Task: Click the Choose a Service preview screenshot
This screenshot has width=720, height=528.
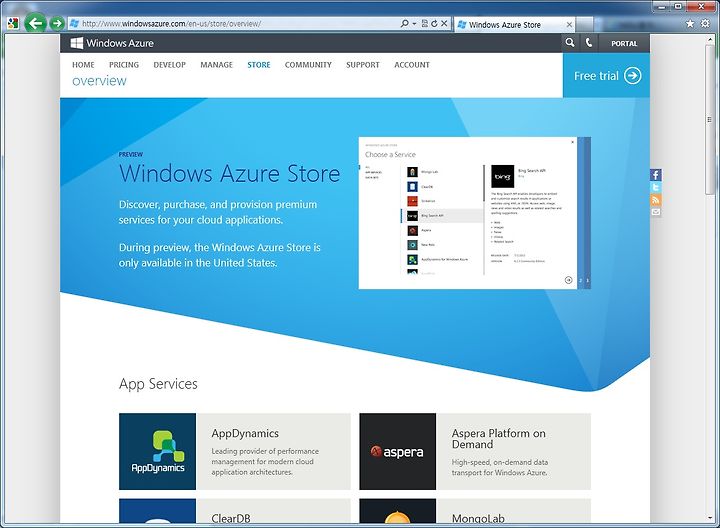Action: click(x=474, y=213)
